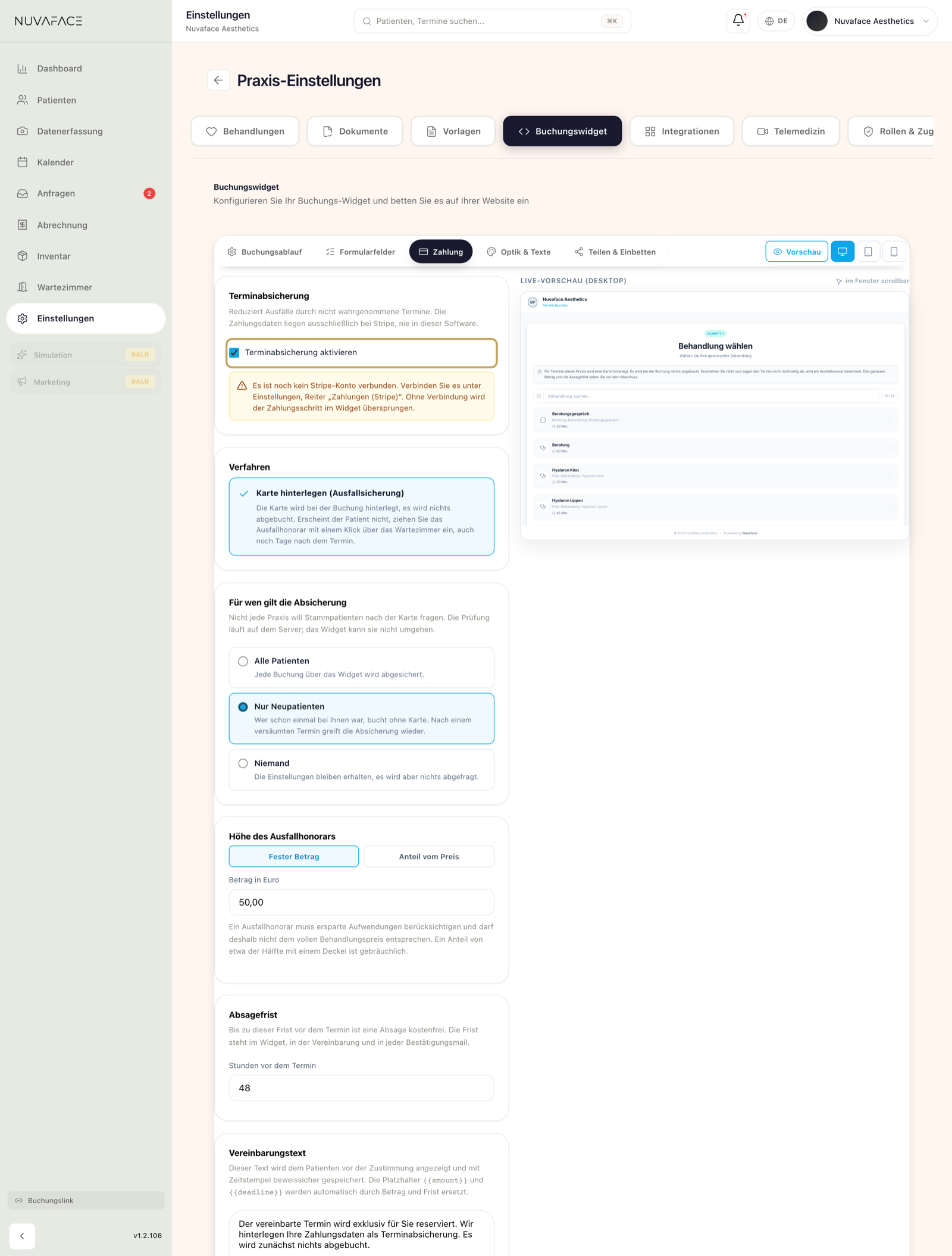This screenshot has height=1256, width=952.
Task: Click the Patienten, Termine suchen field
Action: (x=492, y=21)
